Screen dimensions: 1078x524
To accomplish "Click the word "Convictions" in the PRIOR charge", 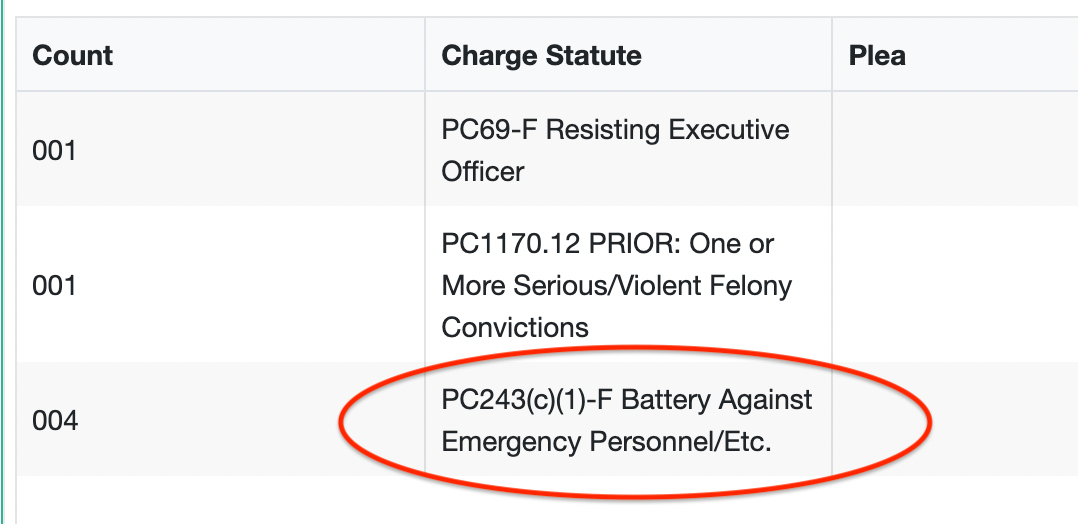I will [515, 327].
